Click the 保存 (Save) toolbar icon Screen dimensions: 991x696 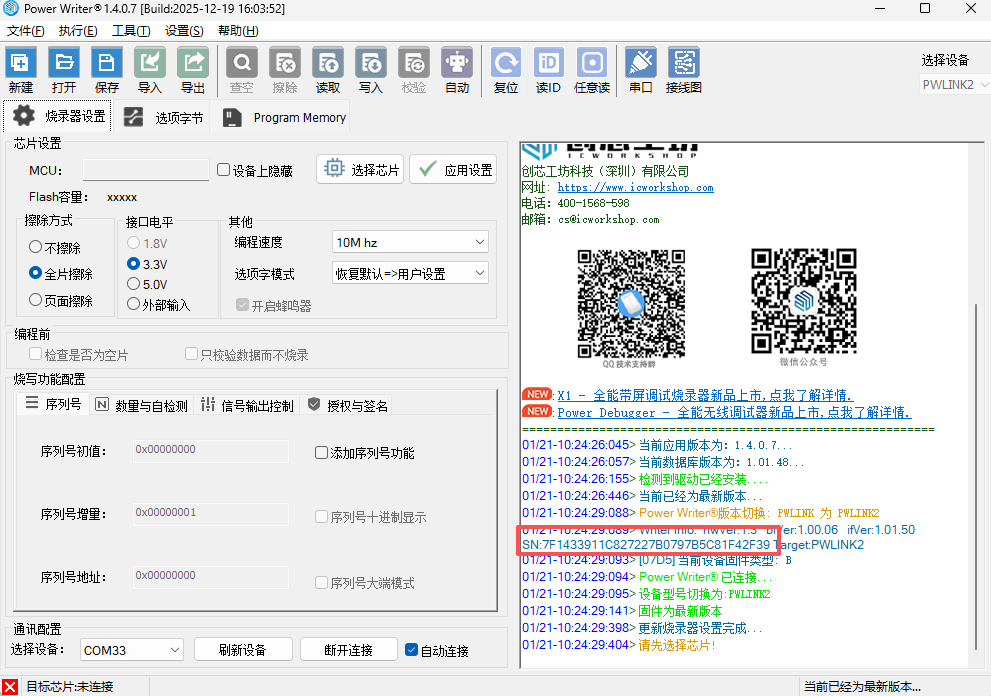pyautogui.click(x=107, y=69)
